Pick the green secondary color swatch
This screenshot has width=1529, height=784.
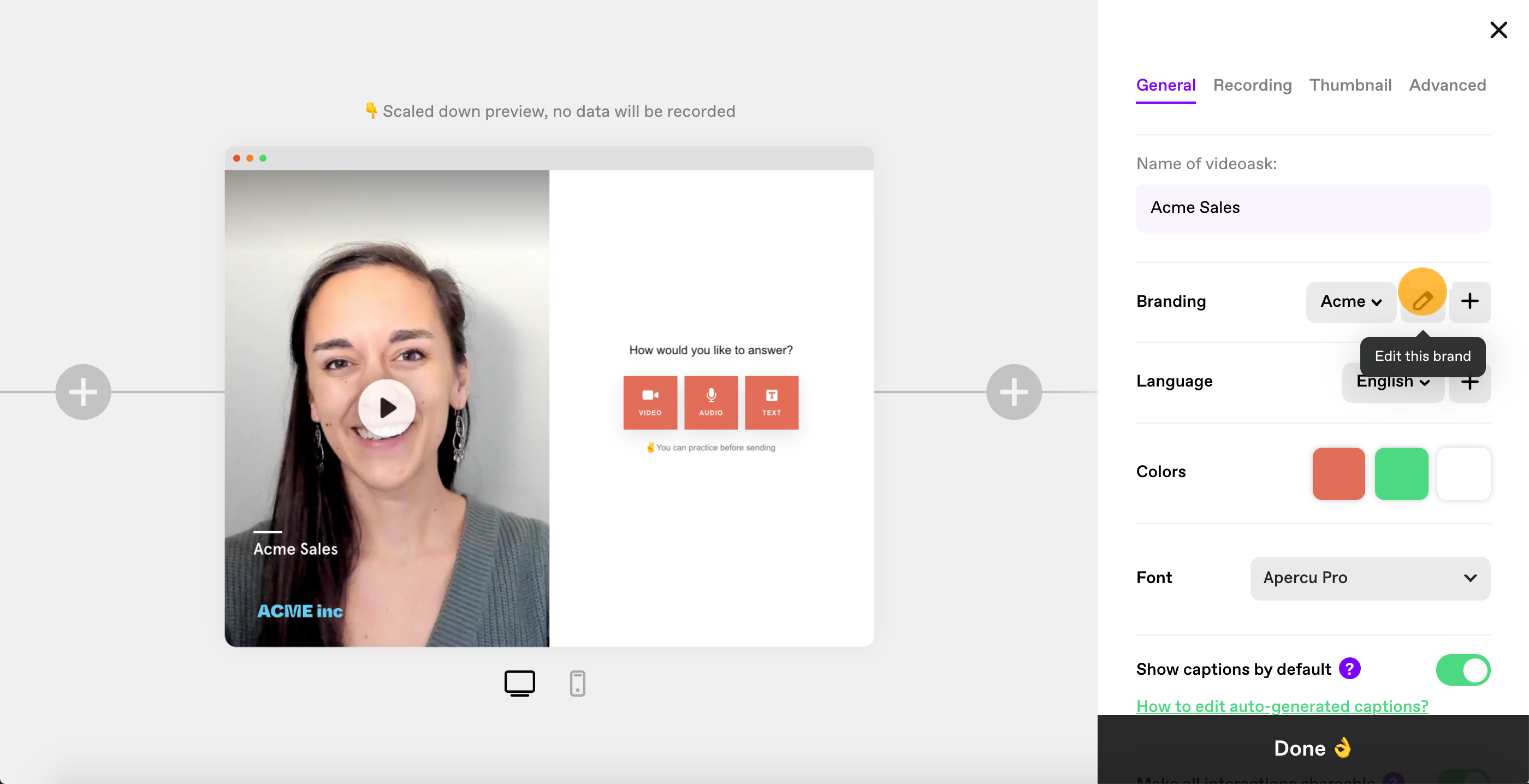[x=1401, y=473]
